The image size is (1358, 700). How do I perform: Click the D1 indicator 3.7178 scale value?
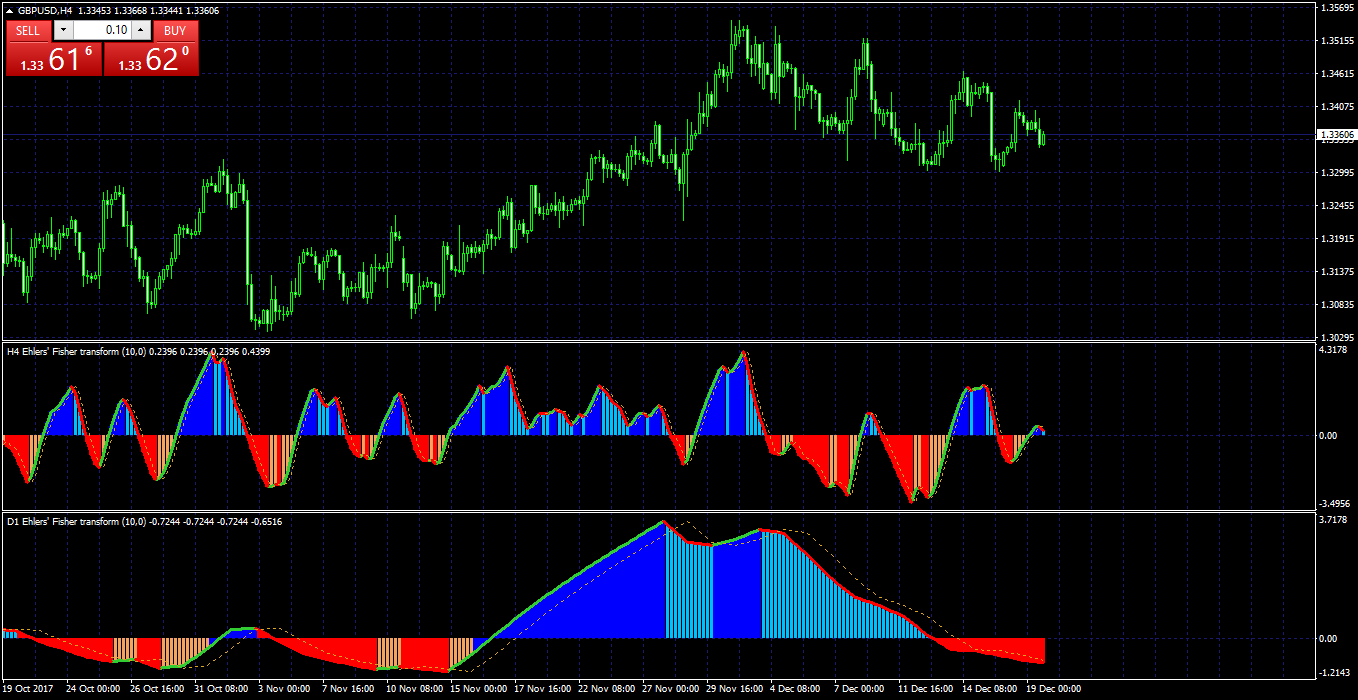(1334, 520)
